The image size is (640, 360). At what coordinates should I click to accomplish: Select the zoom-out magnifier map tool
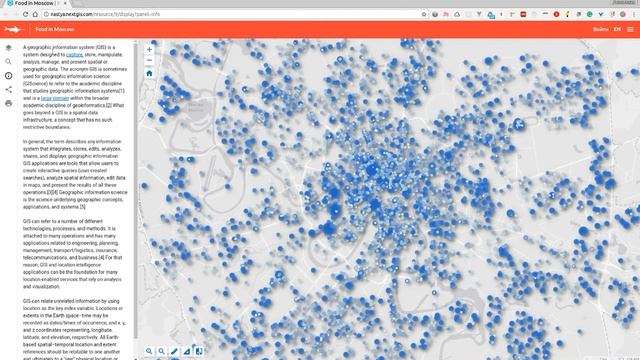tap(162, 351)
